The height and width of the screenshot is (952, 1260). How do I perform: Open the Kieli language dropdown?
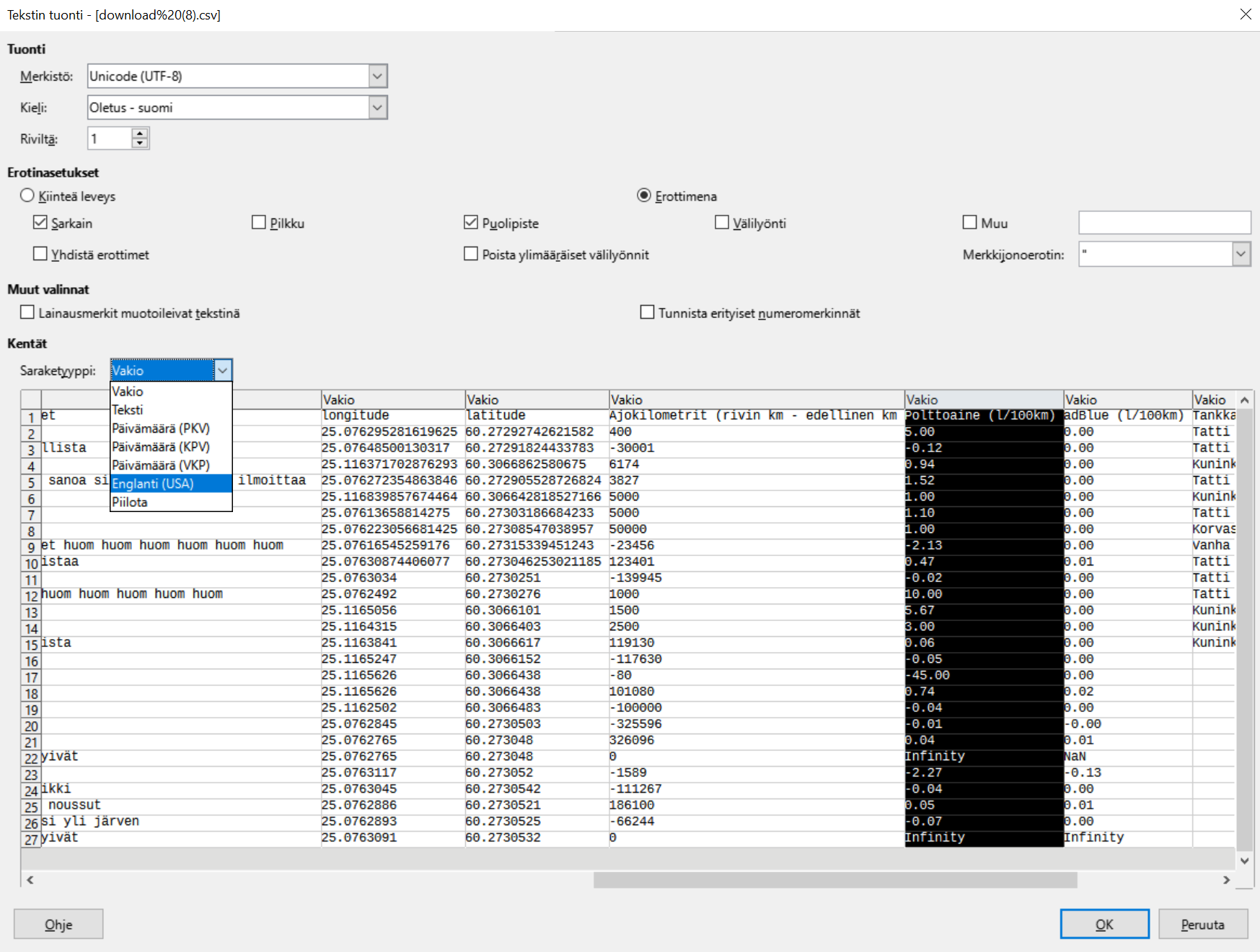tap(377, 107)
